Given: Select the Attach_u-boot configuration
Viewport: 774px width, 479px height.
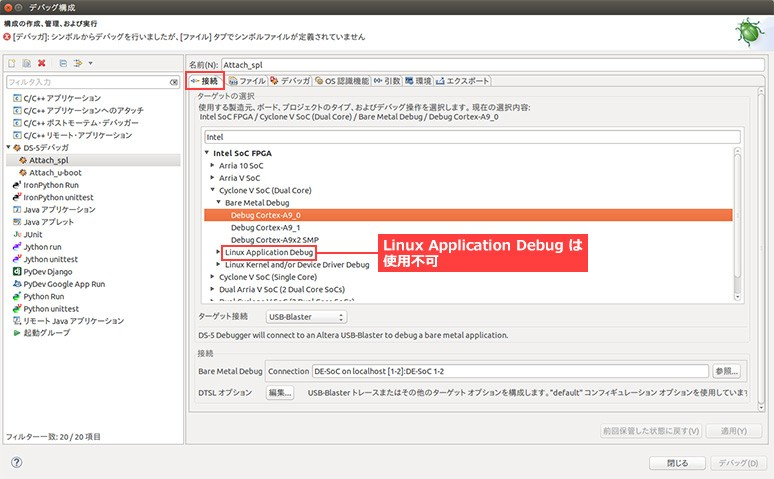Looking at the screenshot, I should click(55, 172).
